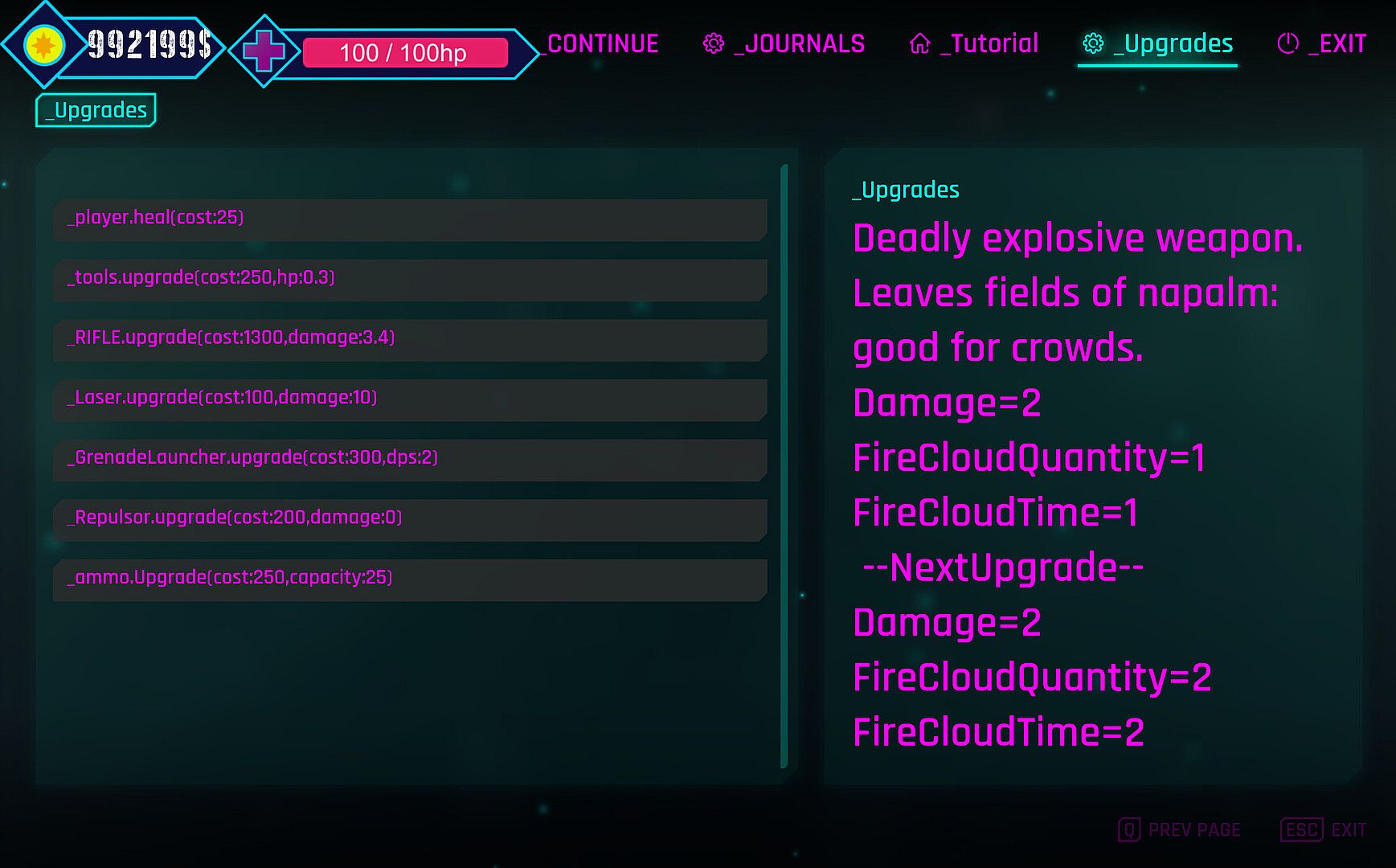Click the purple health cross icon
The width and height of the screenshot is (1396, 868).
coord(264,51)
